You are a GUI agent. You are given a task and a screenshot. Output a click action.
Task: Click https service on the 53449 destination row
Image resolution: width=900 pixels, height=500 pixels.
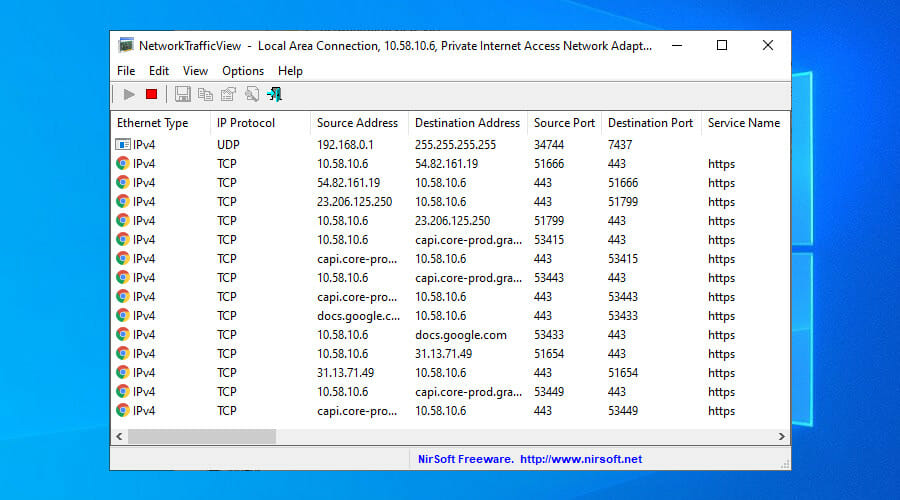(721, 411)
